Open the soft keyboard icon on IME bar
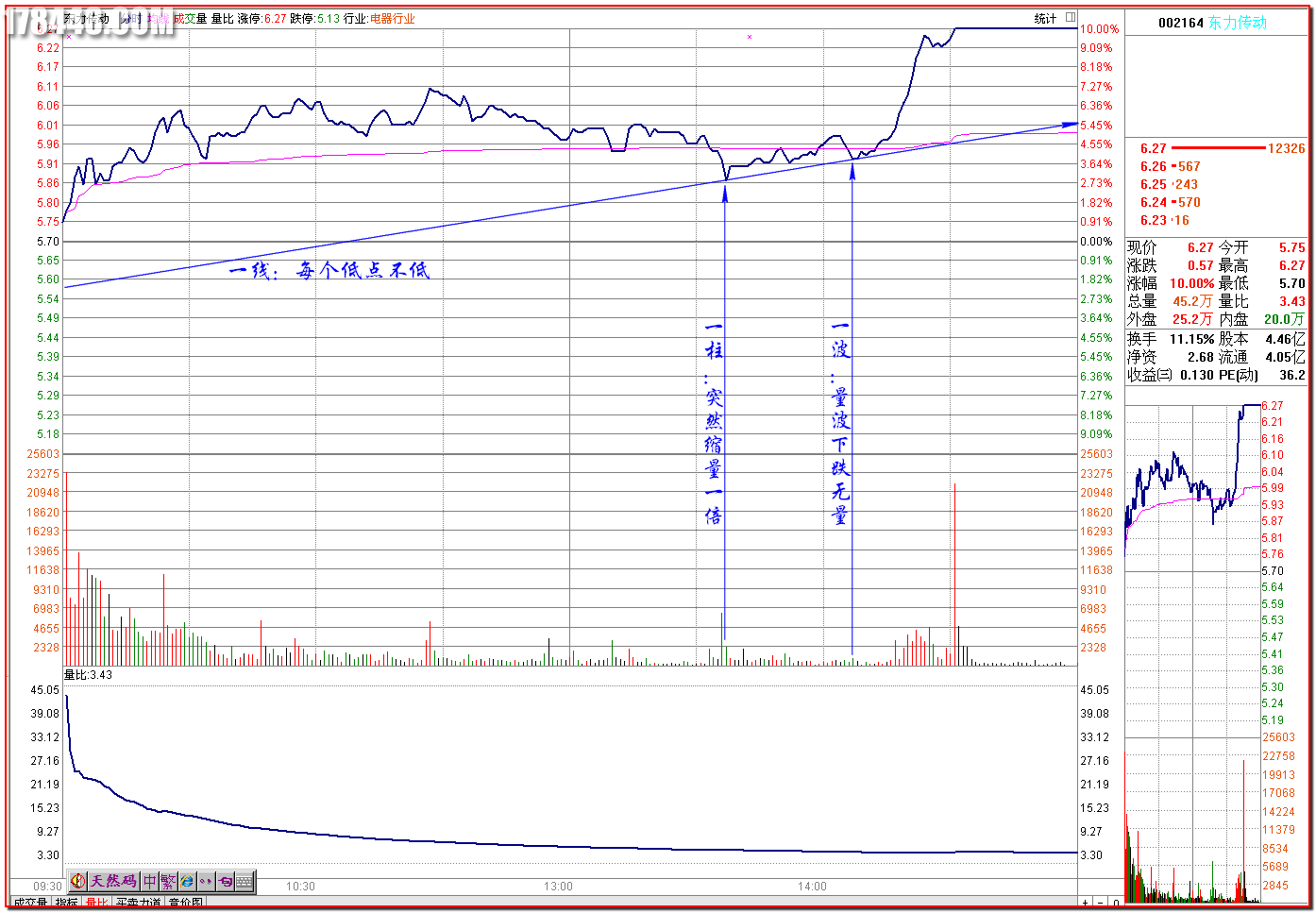This screenshot has width=1316, height=913. tap(245, 881)
